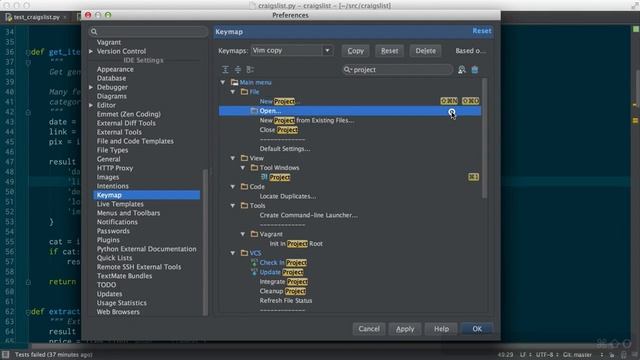Select Locate Duplicates... action

[x=288, y=196]
